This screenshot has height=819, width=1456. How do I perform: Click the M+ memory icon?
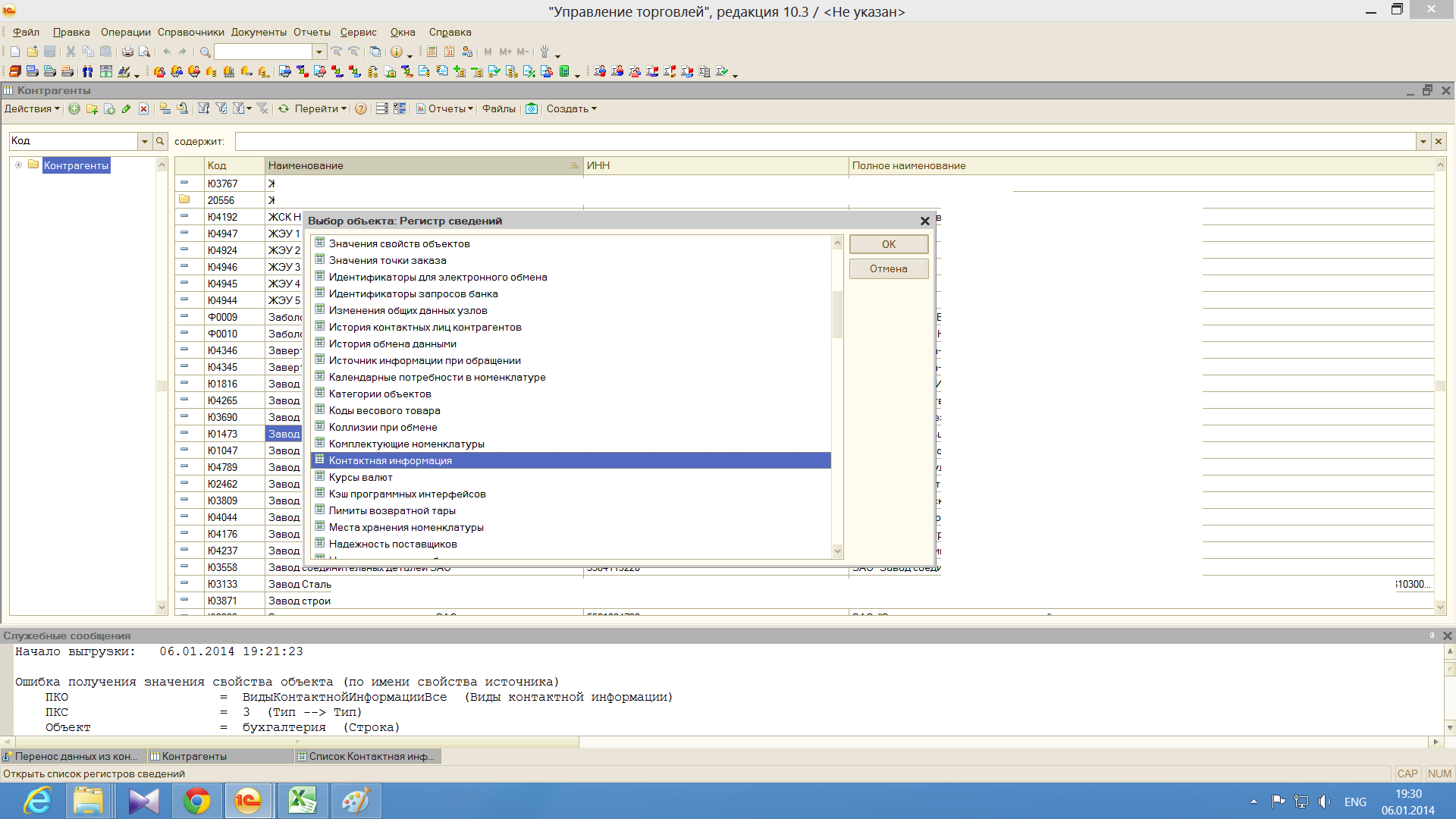pyautogui.click(x=505, y=52)
